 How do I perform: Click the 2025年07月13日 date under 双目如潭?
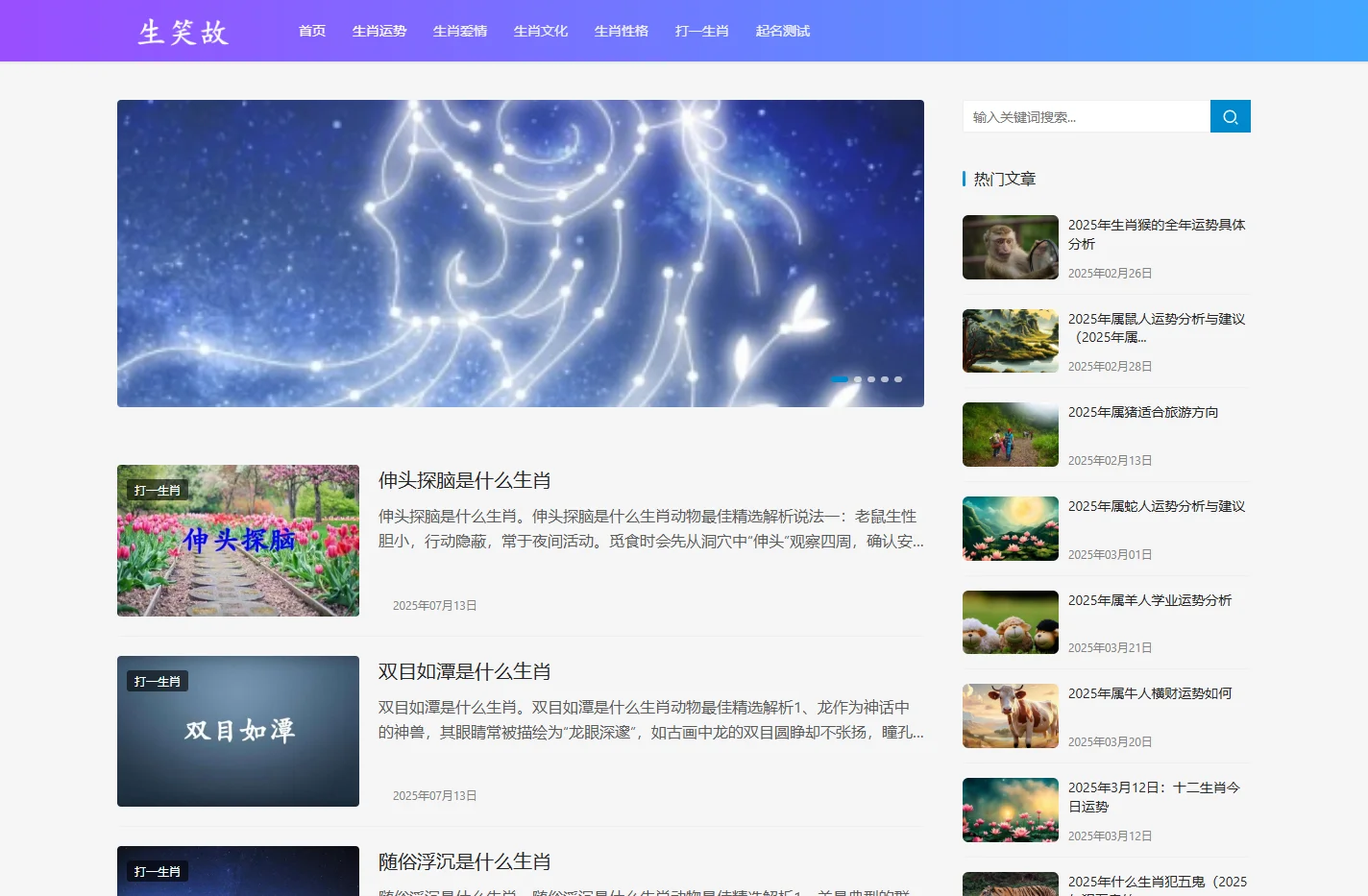(x=435, y=796)
